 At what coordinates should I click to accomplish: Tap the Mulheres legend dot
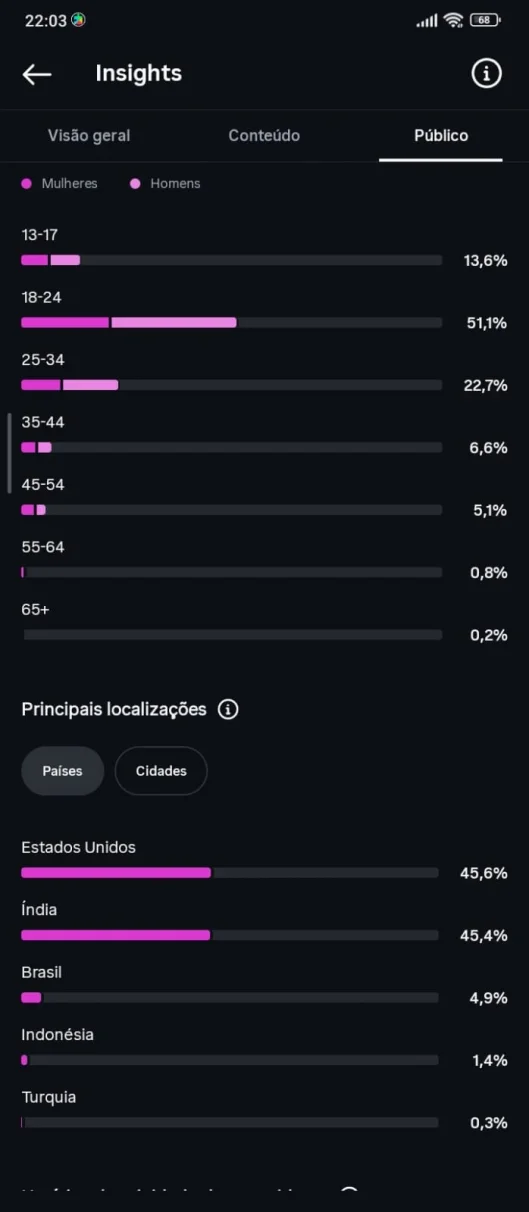[x=26, y=184]
